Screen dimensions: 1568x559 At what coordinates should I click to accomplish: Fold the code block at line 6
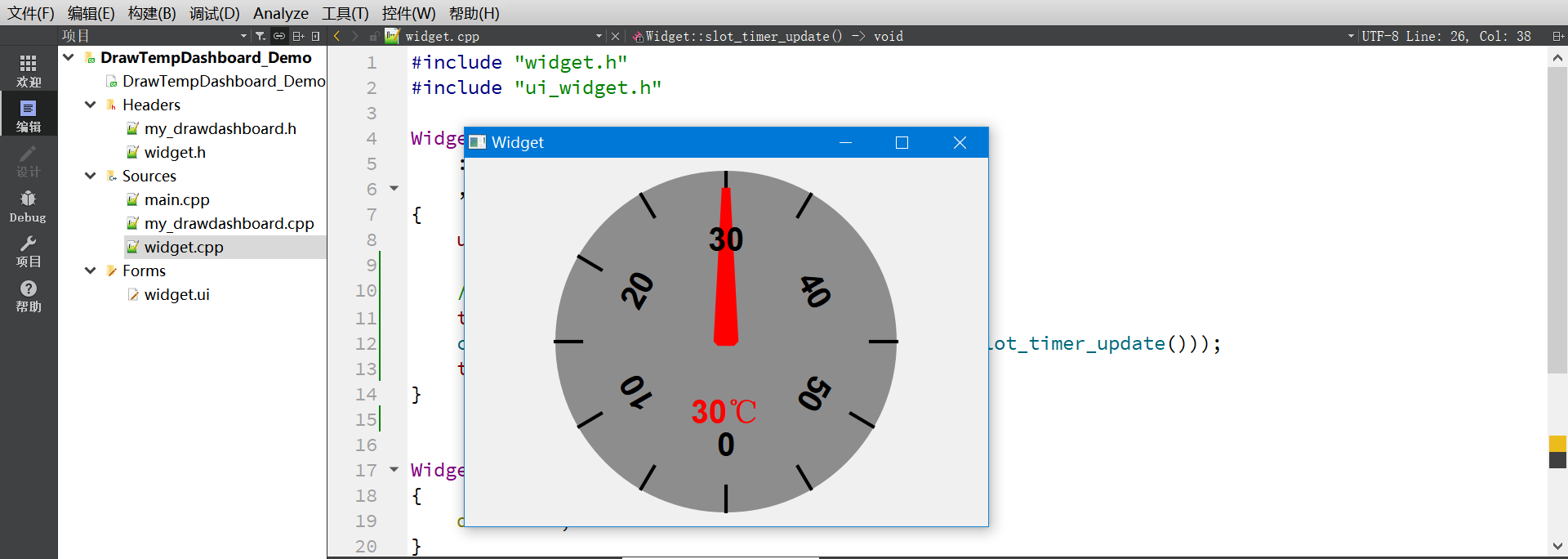(x=394, y=189)
